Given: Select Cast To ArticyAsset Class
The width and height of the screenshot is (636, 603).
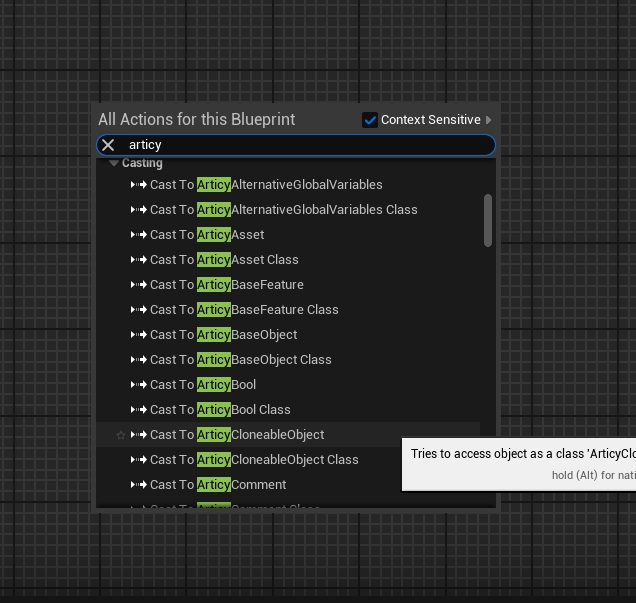Looking at the screenshot, I should click(x=224, y=260).
